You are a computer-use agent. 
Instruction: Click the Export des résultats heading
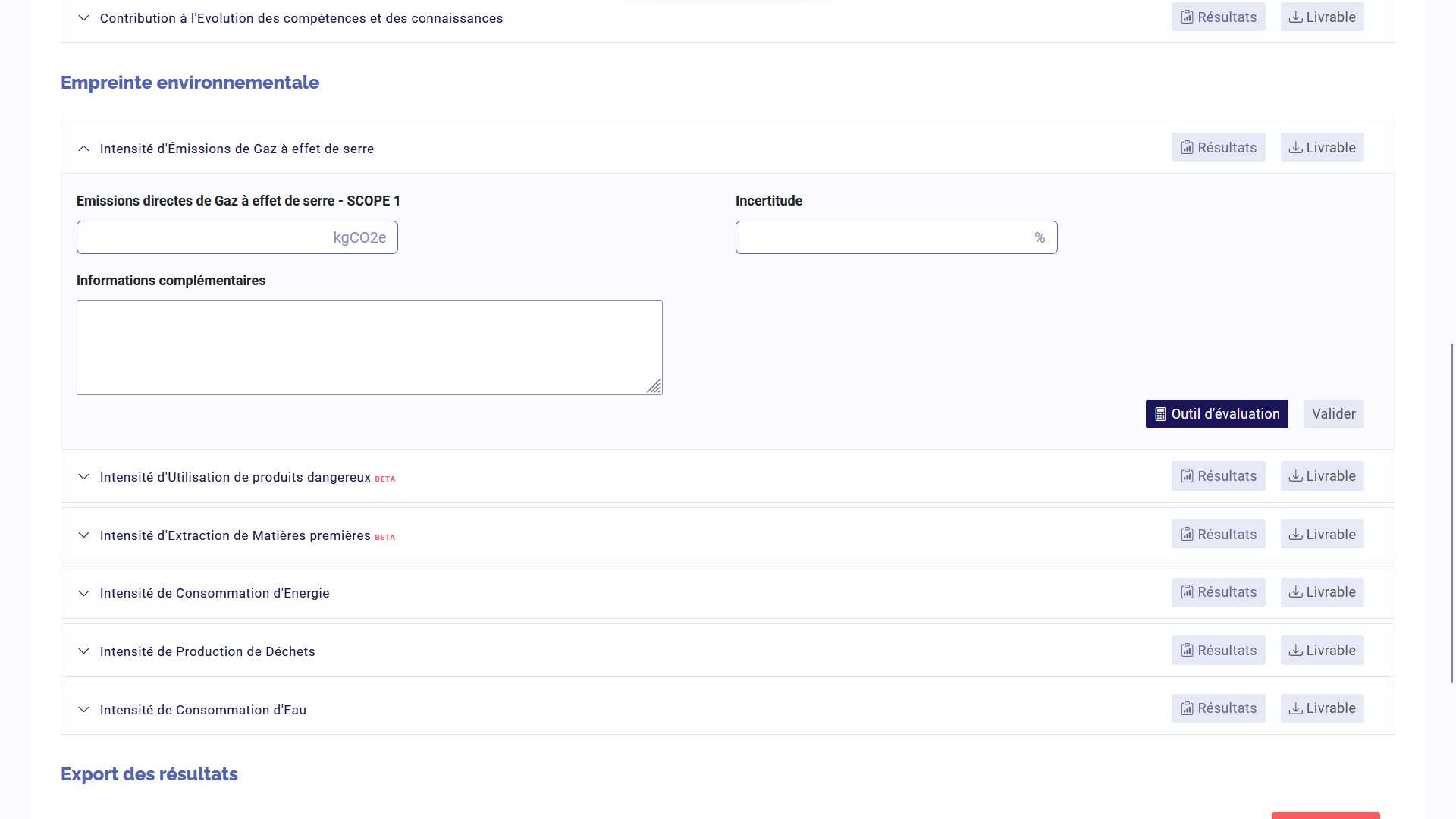149,774
